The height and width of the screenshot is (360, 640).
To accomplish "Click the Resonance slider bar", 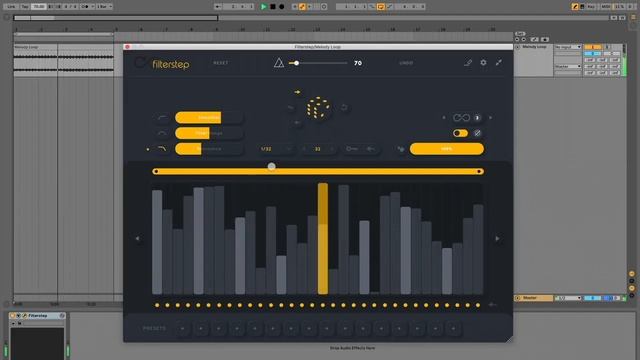I will pos(209,149).
